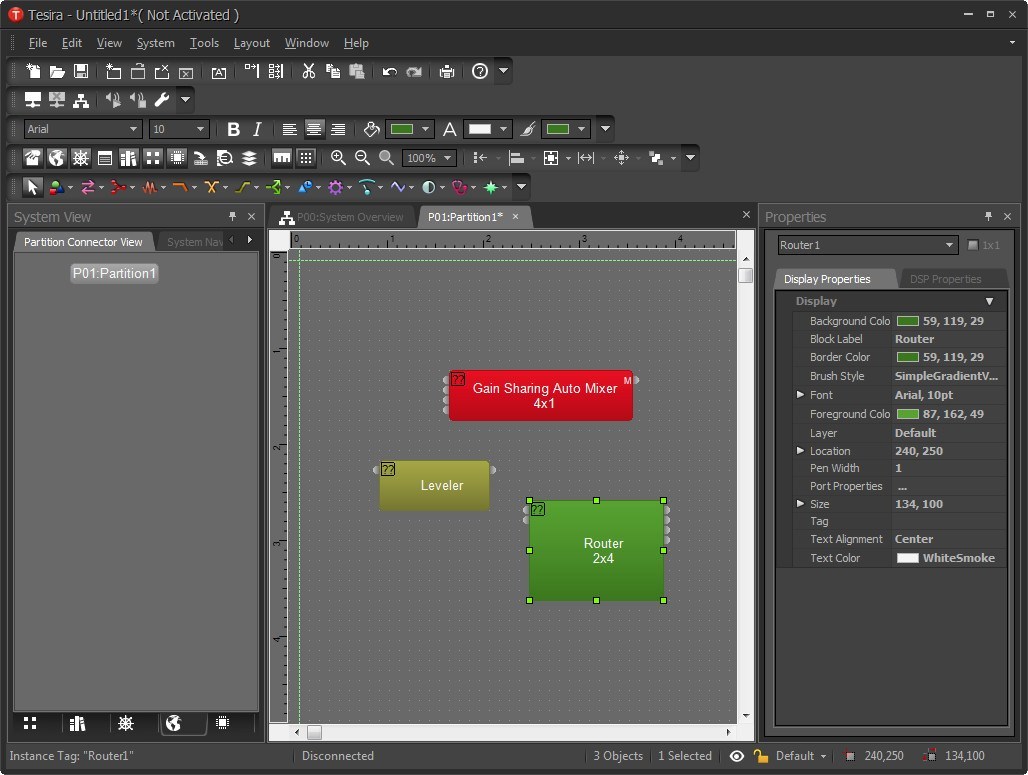Print the layout with printer icon
The height and width of the screenshot is (775, 1028).
(x=447, y=71)
